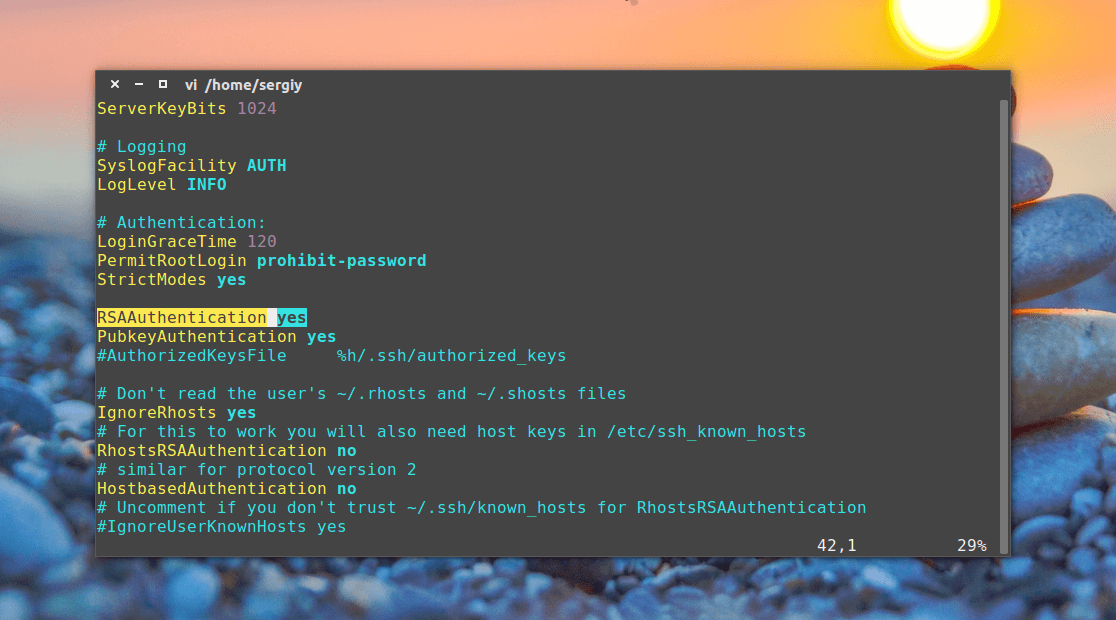The height and width of the screenshot is (620, 1116).
Task: Click the 'INFO' LogLevel value
Action: (x=206, y=184)
